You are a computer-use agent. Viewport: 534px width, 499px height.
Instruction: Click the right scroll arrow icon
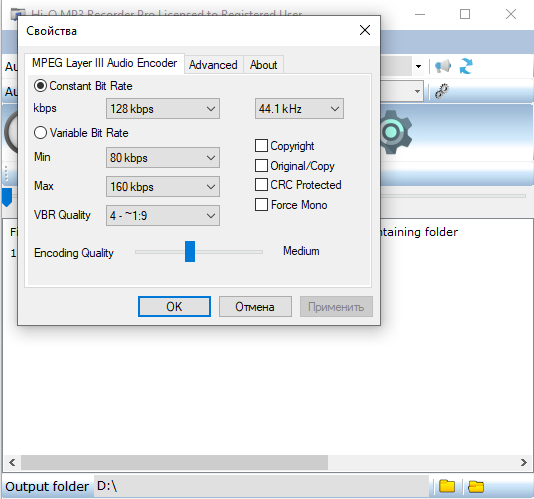524,462
